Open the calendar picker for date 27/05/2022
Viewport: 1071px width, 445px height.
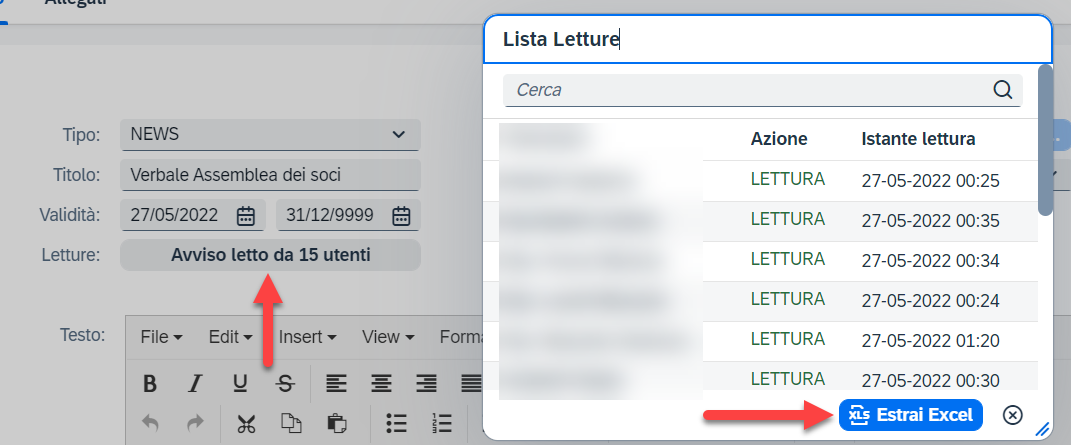pos(246,215)
